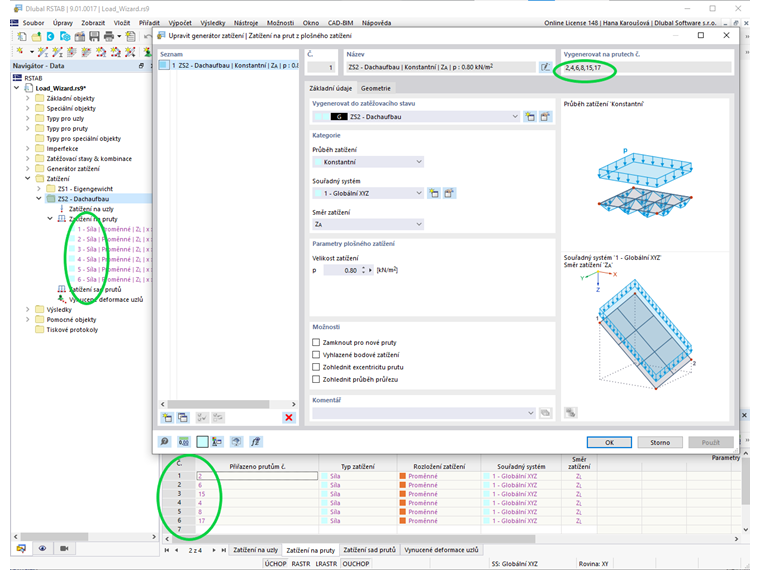Image resolution: width=760 pixels, height=570 pixels.
Task: Increase the p value with the spinner
Action: [x=363, y=268]
